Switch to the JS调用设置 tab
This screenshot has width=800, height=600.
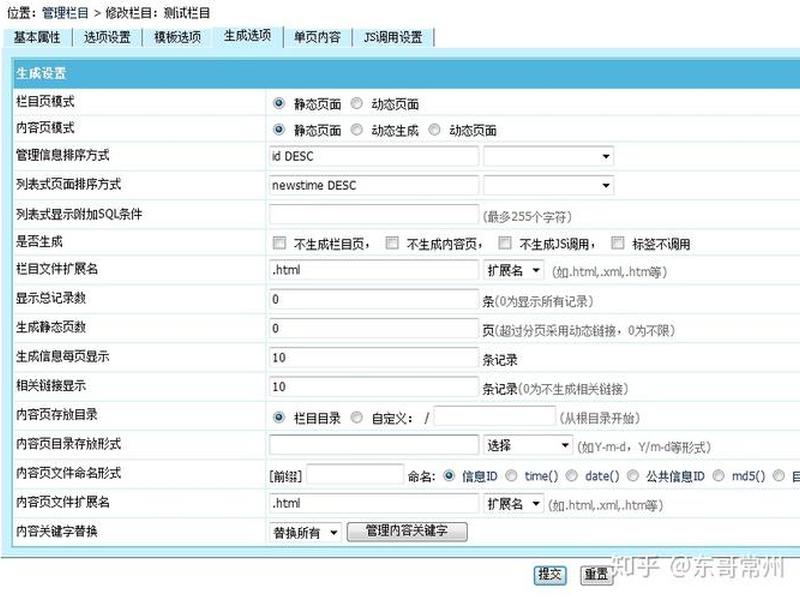click(x=393, y=37)
